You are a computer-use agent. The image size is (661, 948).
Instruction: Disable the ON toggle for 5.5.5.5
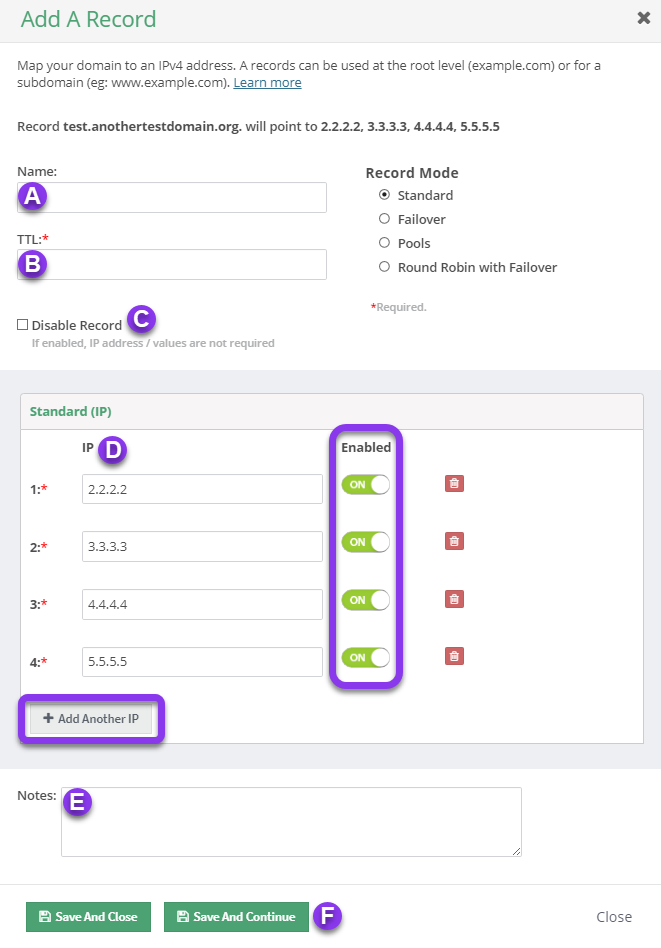click(x=365, y=657)
